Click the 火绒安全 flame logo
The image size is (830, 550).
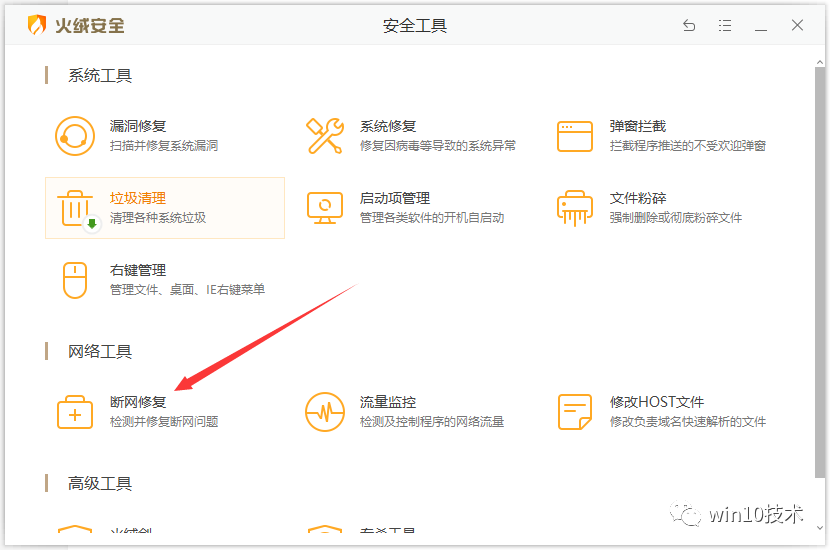[37, 25]
